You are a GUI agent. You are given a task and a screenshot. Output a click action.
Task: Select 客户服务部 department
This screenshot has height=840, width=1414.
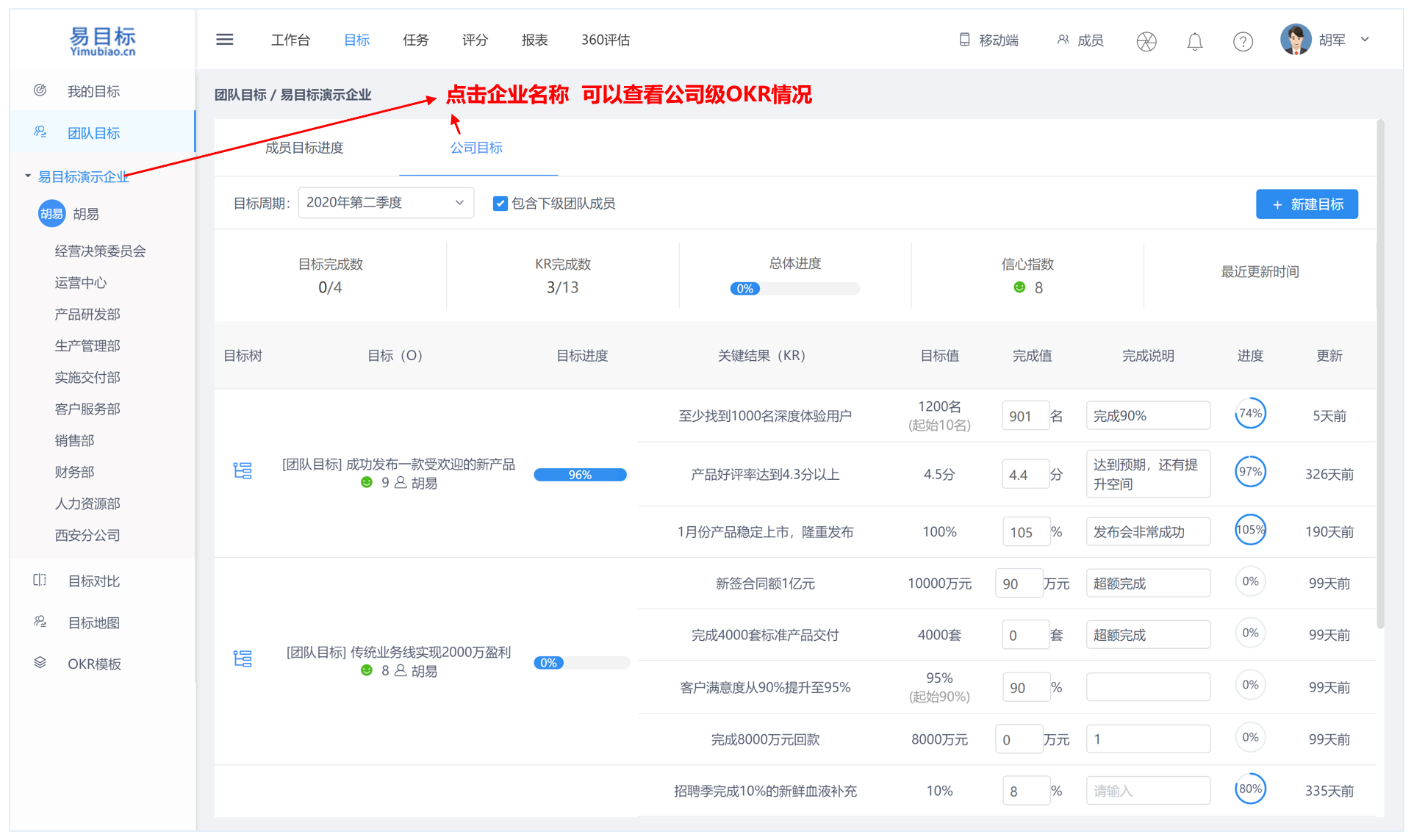pos(87,409)
